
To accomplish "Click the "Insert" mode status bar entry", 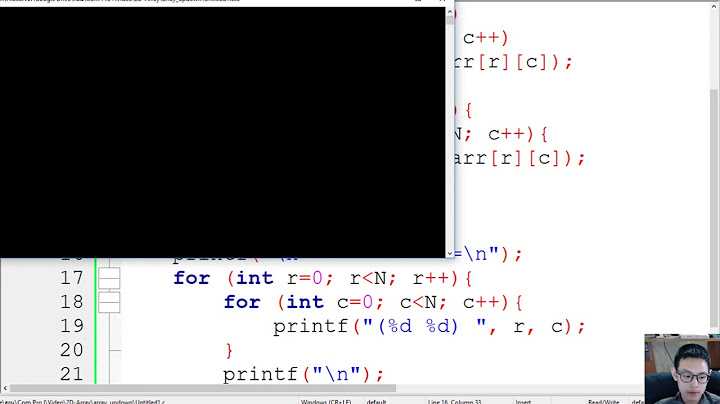I will pos(523,401).
